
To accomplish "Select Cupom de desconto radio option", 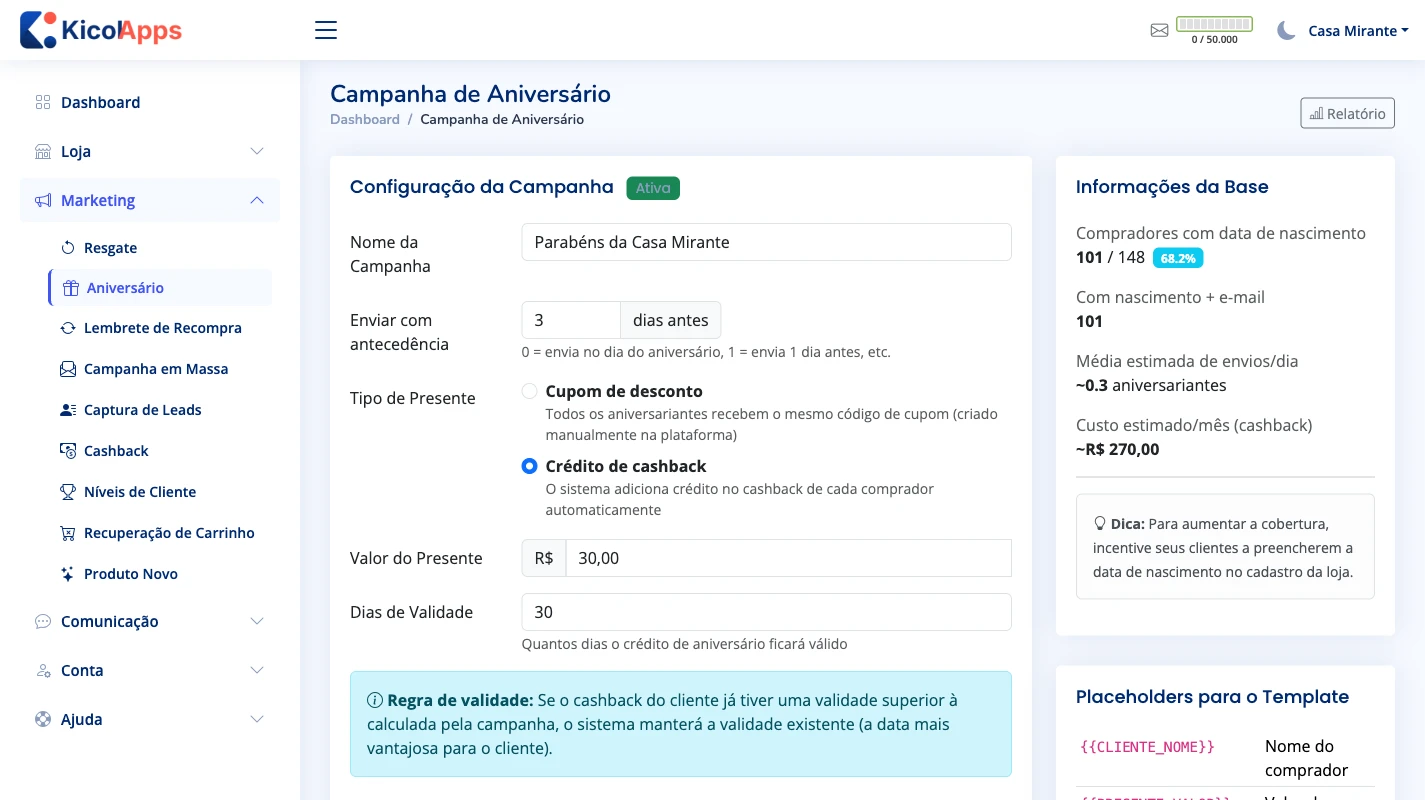I will tap(530, 391).
